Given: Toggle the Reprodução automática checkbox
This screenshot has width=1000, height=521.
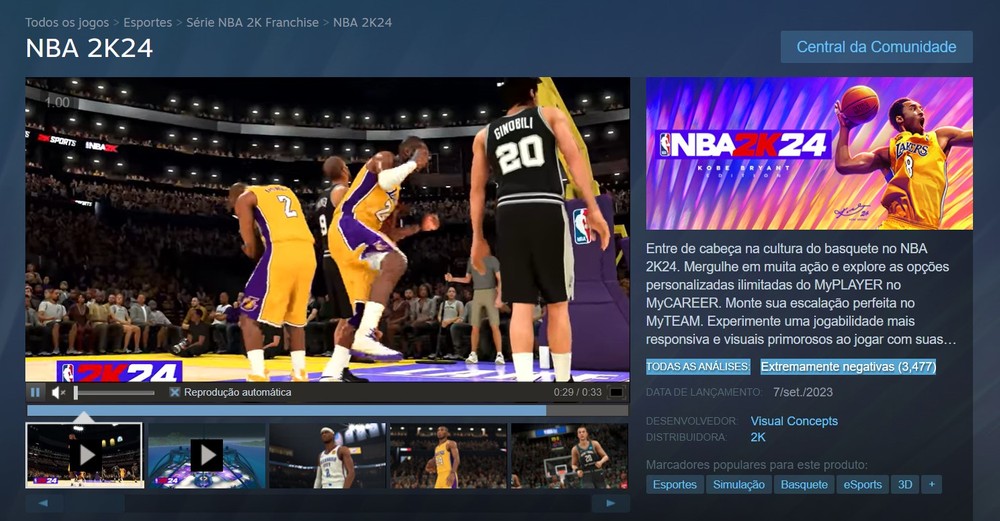Looking at the screenshot, I should click(175, 392).
